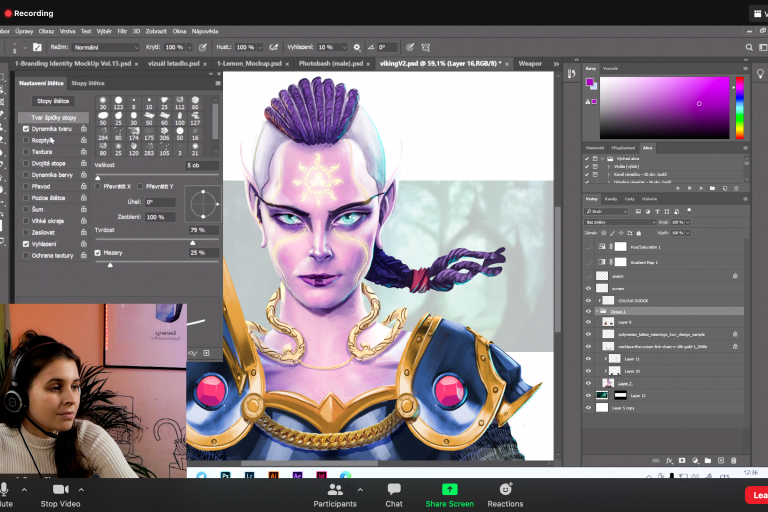This screenshot has height=512, width=768.
Task: Toggle the lock next to Textura
Action: (x=84, y=152)
